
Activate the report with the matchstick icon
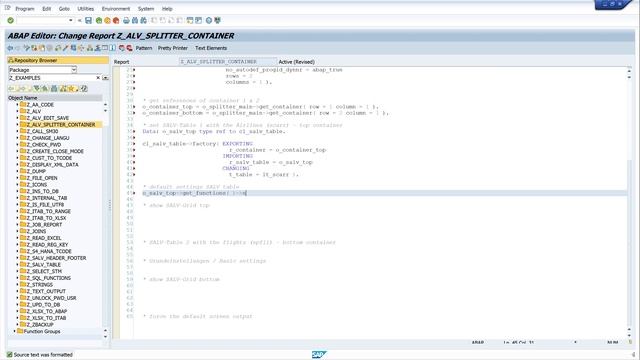pos(65,48)
